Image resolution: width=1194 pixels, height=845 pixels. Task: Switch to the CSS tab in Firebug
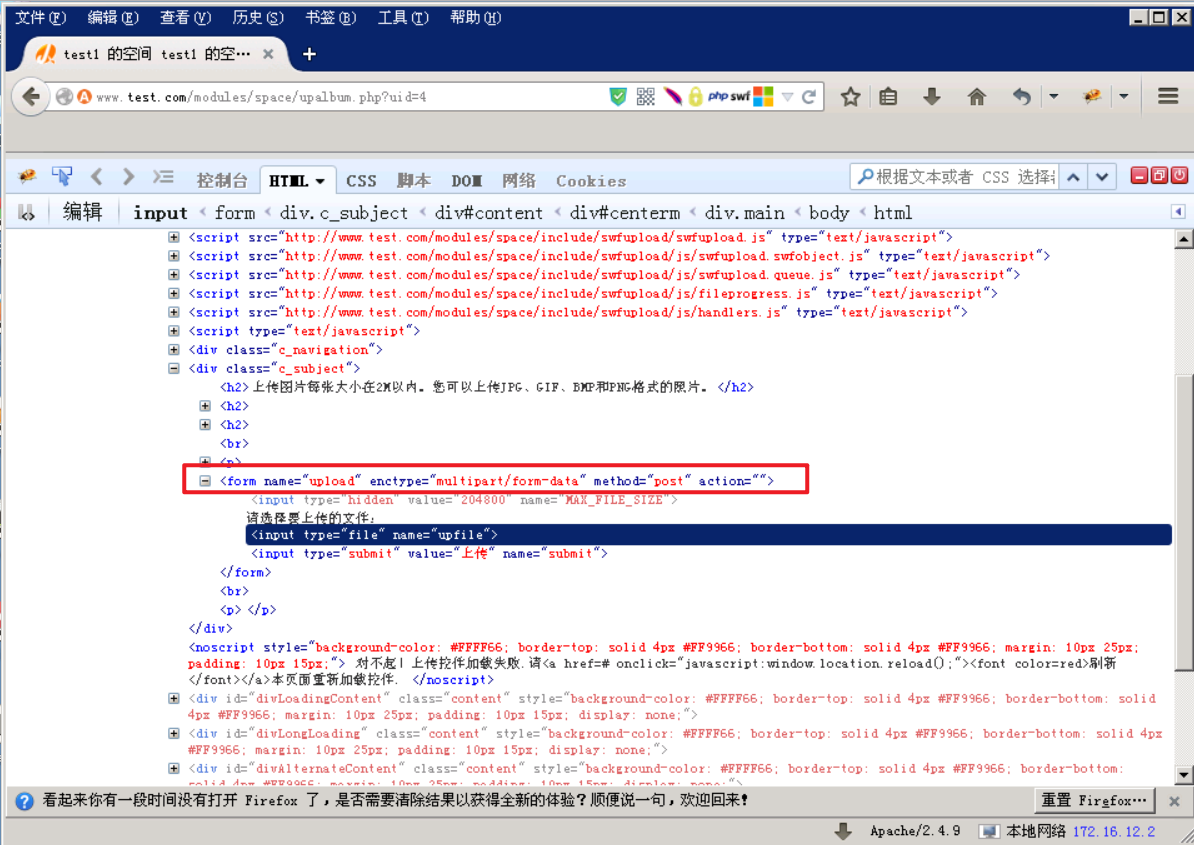[361, 181]
